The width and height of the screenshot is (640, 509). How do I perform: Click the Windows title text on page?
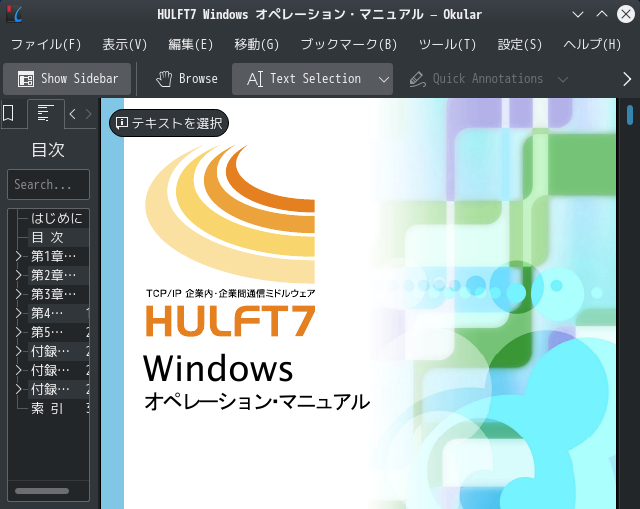[218, 368]
